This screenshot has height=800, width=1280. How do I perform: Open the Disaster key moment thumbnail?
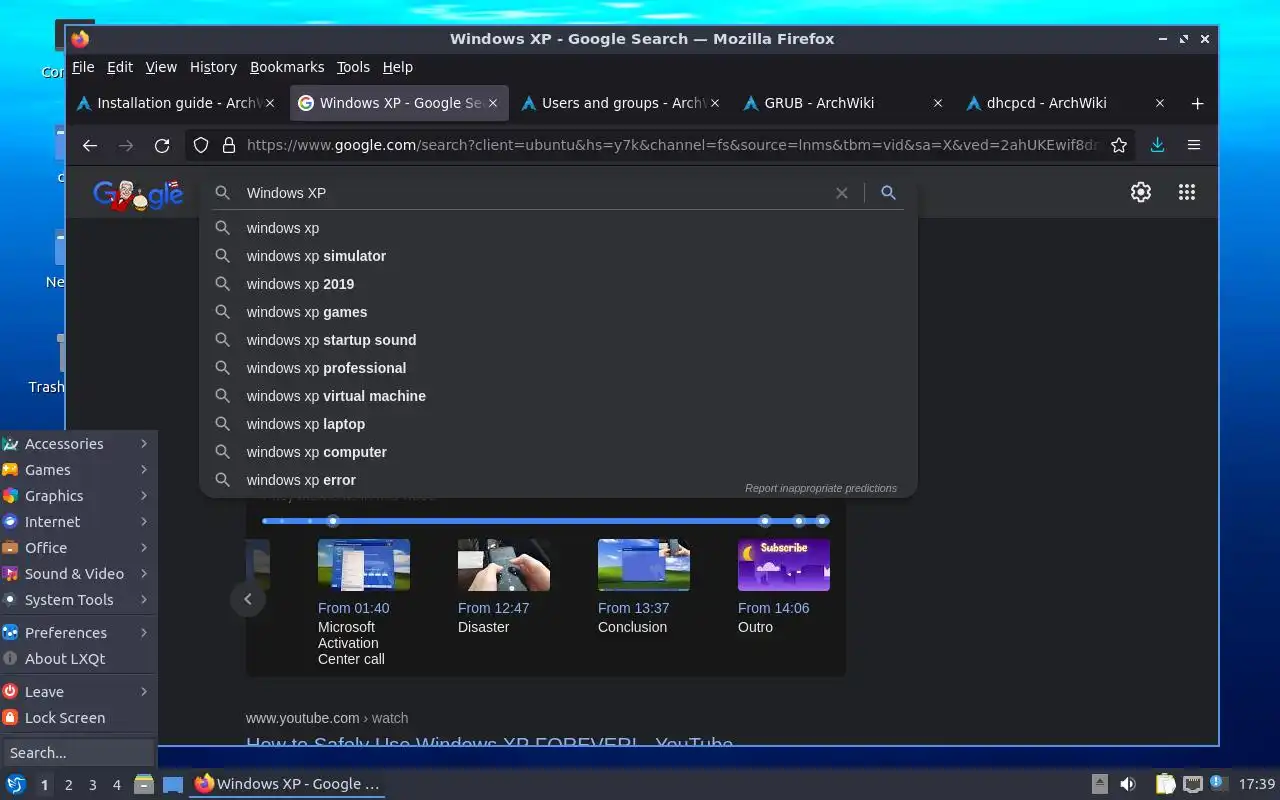pos(504,565)
